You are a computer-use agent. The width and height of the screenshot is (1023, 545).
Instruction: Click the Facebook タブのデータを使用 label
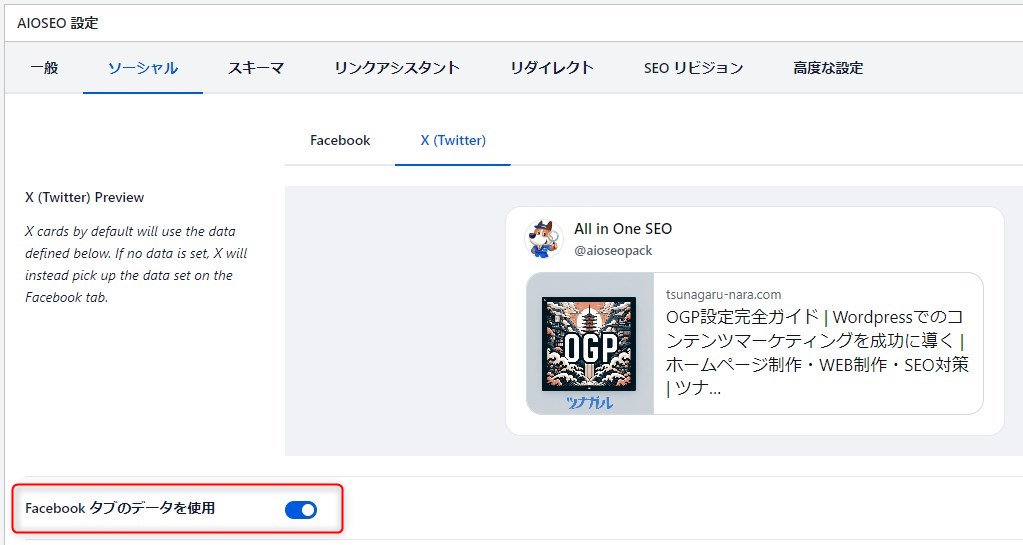tap(120, 509)
